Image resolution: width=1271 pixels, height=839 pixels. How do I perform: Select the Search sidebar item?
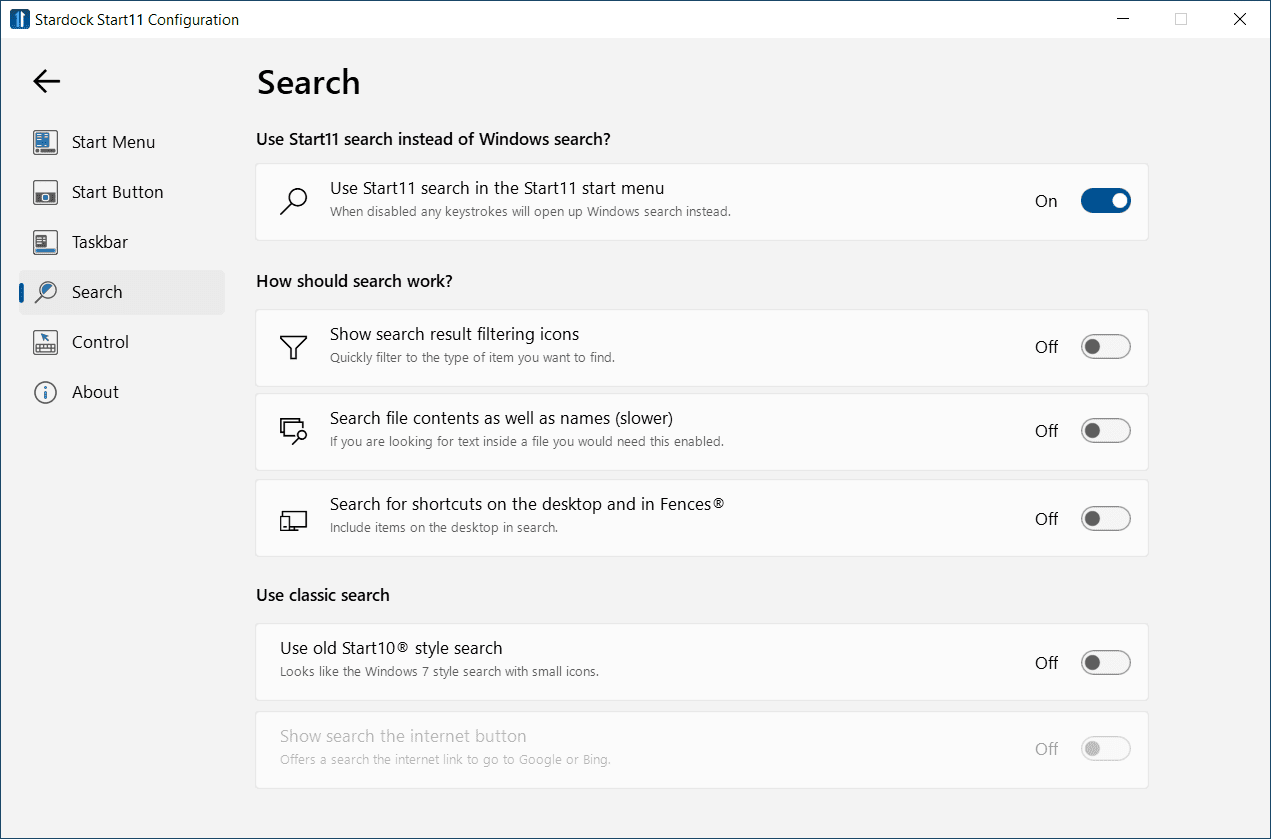point(97,292)
